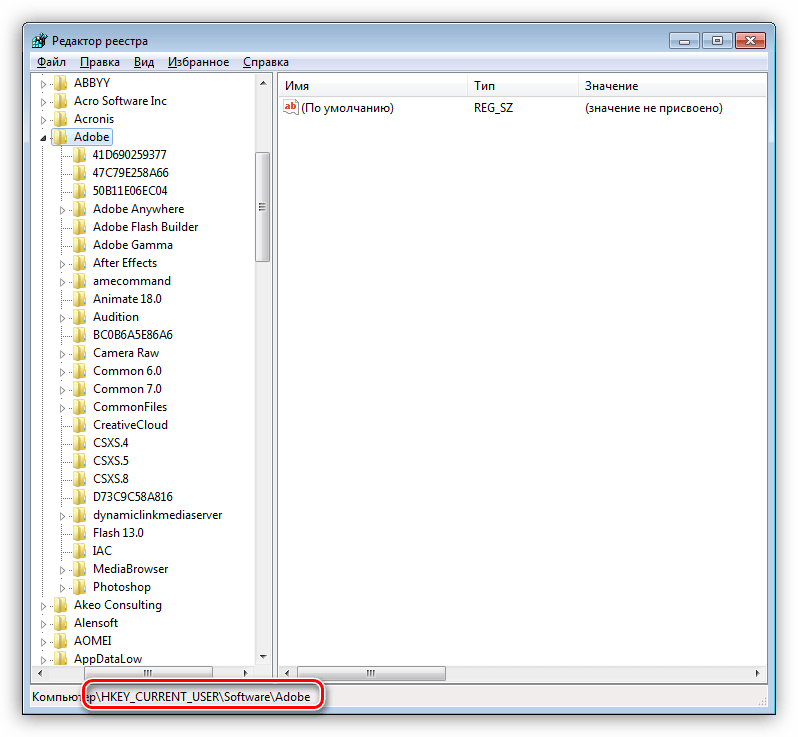Select the 50B11E06EC04 key

click(x=130, y=191)
